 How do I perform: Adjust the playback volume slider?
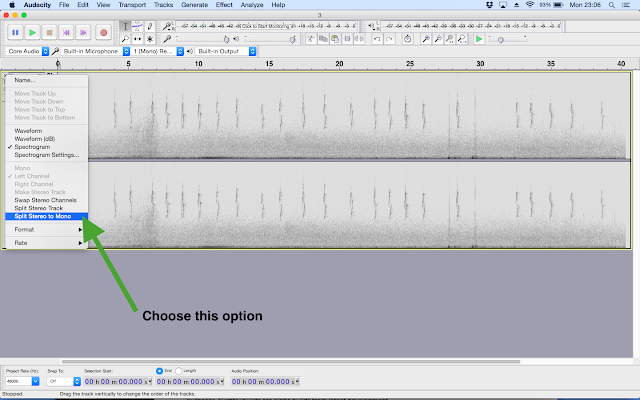click(270, 39)
